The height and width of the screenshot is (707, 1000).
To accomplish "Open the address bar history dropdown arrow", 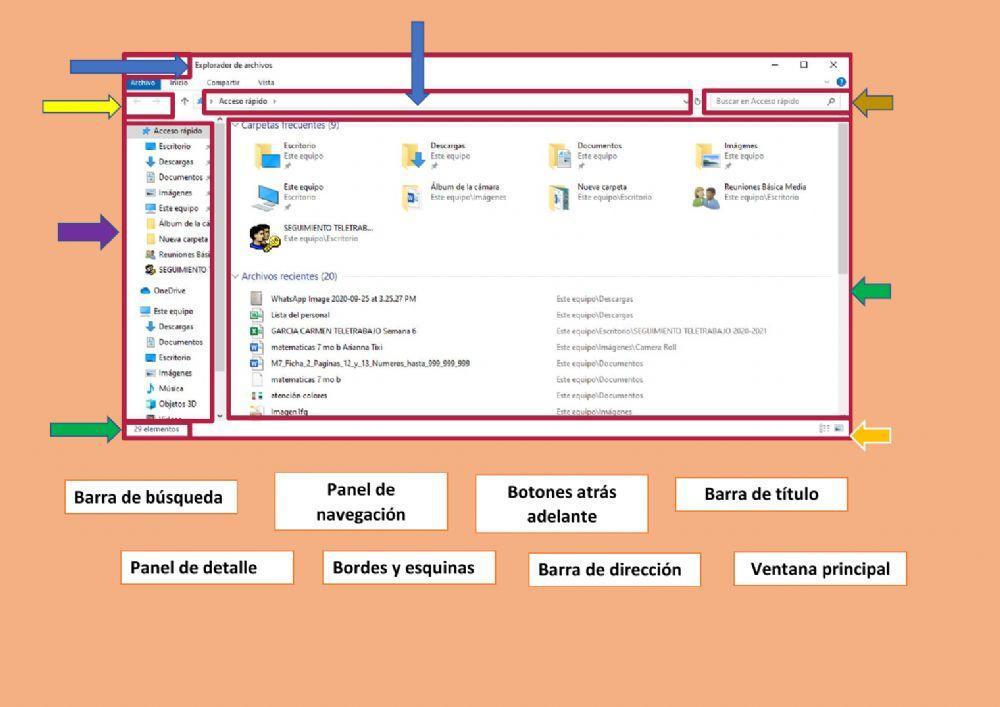I will coord(684,101).
